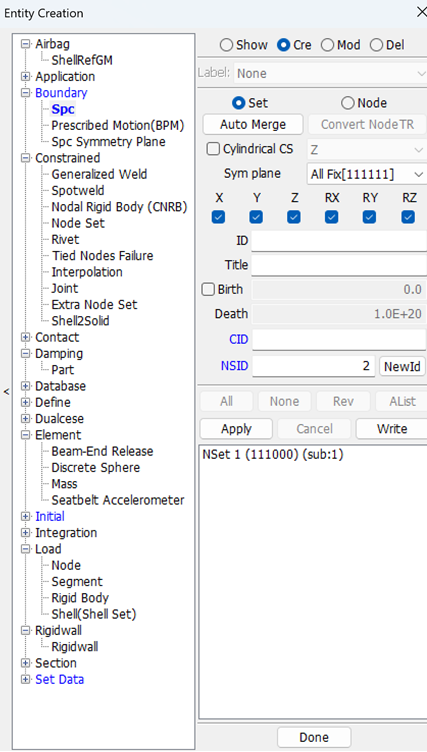Select Spotweld tree item
Image resolution: width=427 pixels, height=752 pixels.
point(78,191)
